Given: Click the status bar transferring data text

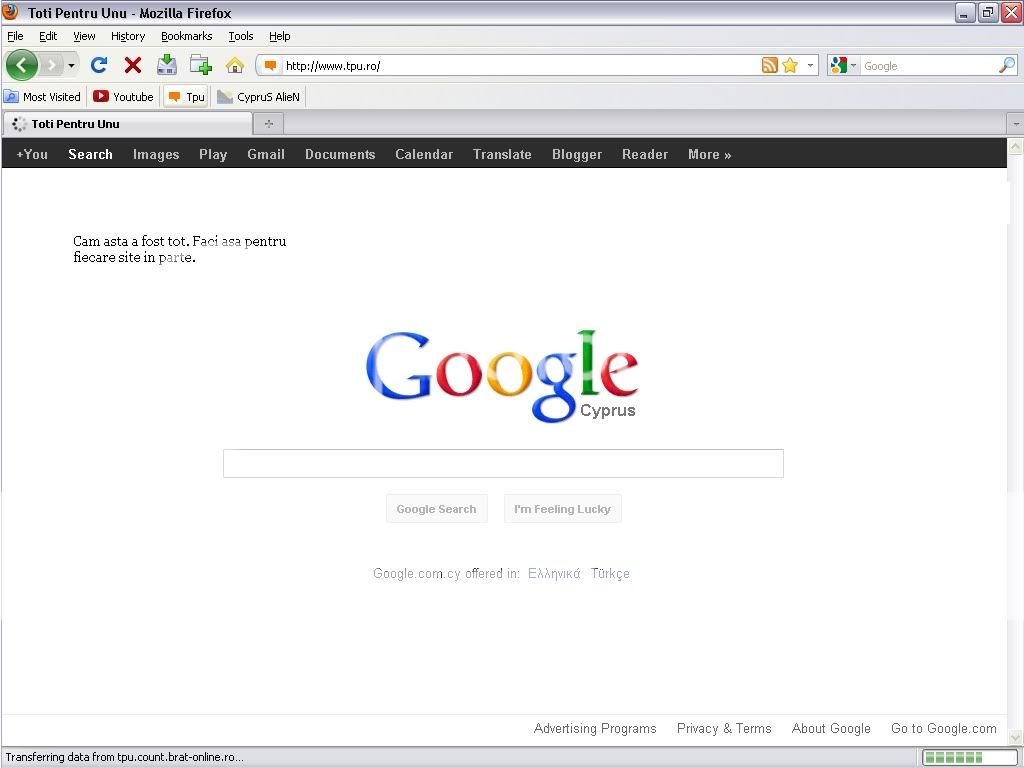Looking at the screenshot, I should (125, 758).
